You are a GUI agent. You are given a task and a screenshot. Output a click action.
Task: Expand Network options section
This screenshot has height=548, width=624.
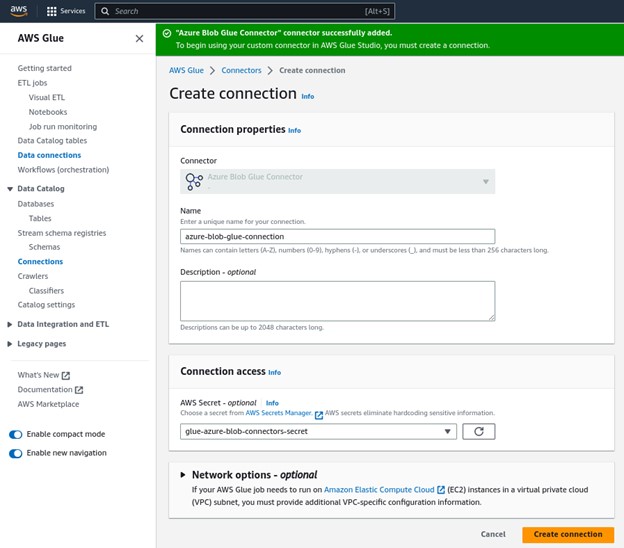pyautogui.click(x=183, y=475)
